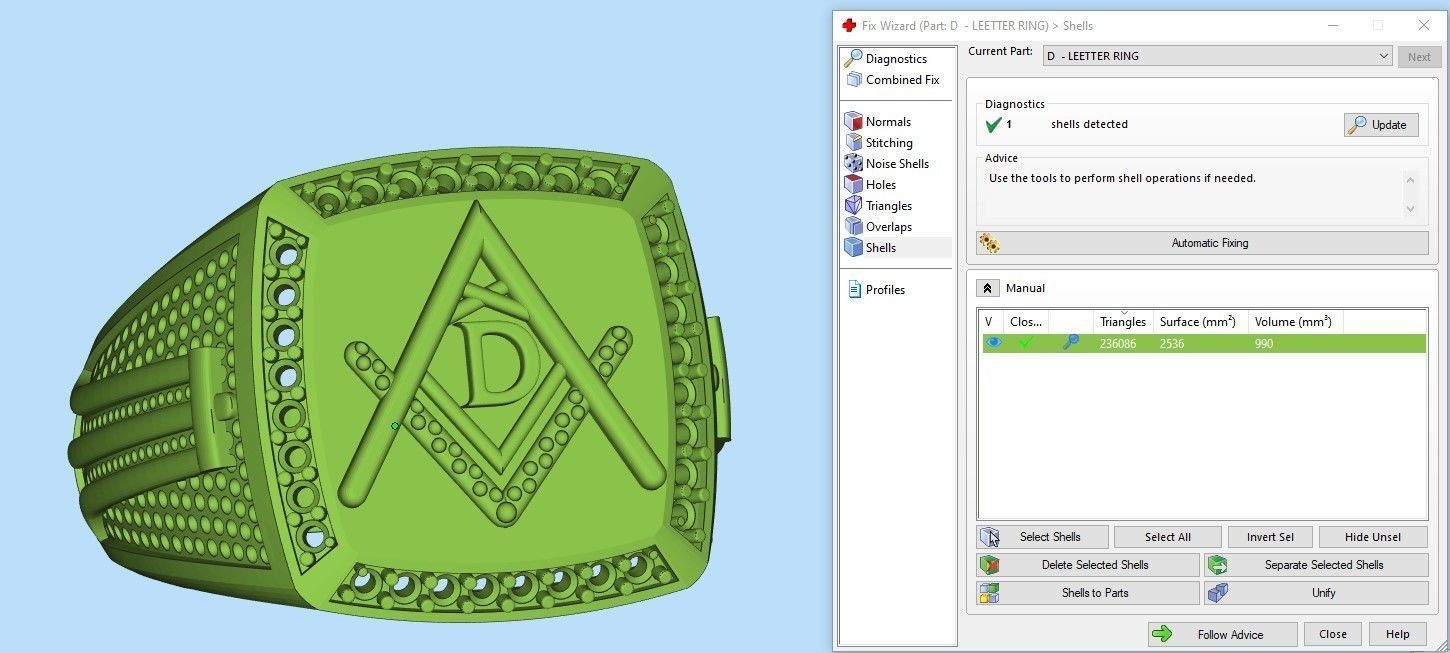Click the Profiles document icon
1450x653 pixels.
coord(854,290)
